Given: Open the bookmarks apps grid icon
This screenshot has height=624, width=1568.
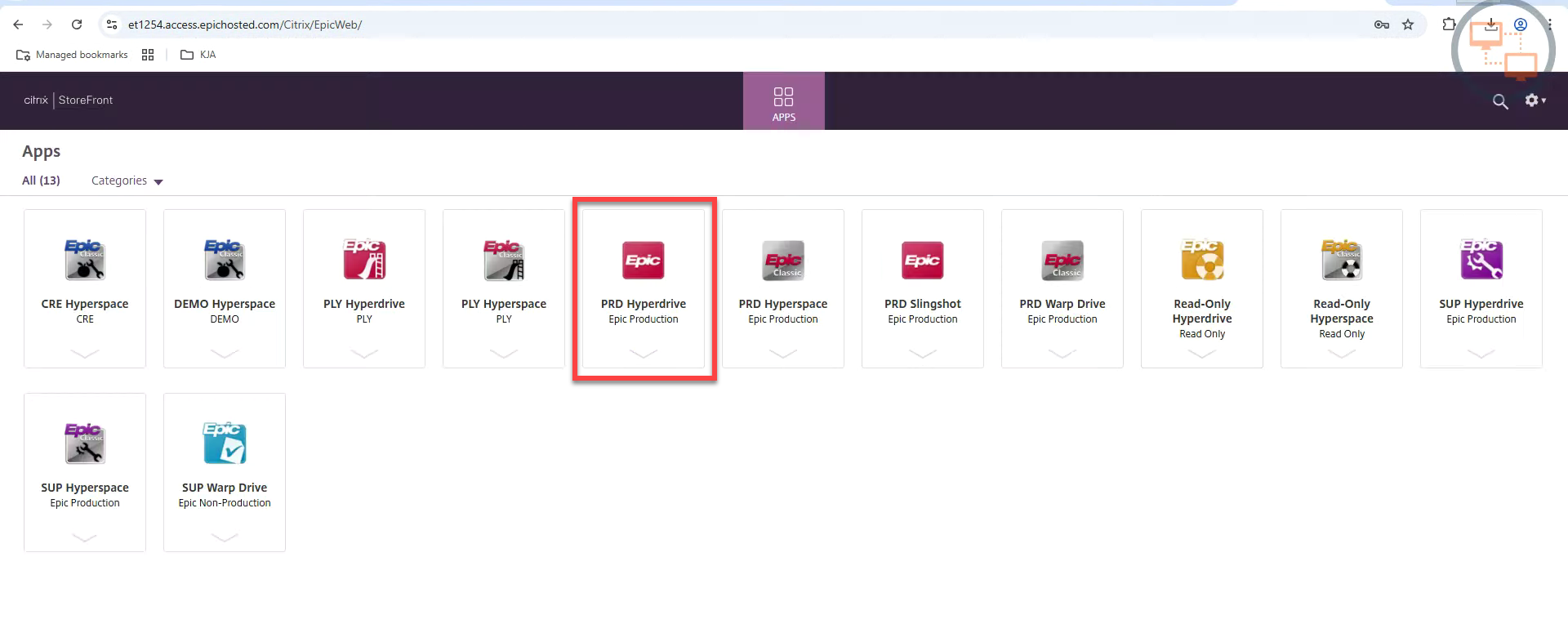Looking at the screenshot, I should [x=148, y=55].
